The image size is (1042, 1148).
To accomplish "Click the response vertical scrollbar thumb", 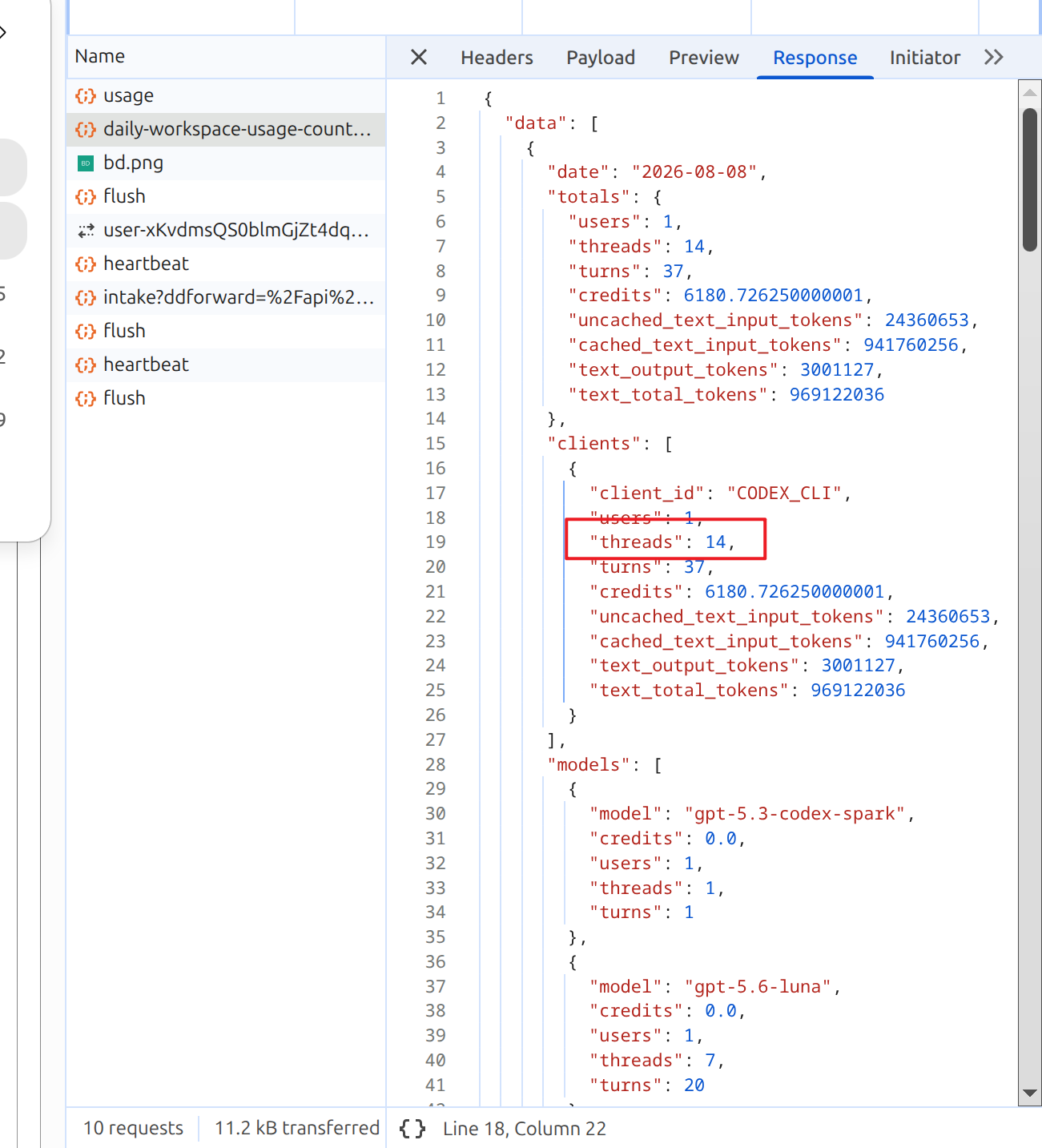I will pyautogui.click(x=1030, y=180).
